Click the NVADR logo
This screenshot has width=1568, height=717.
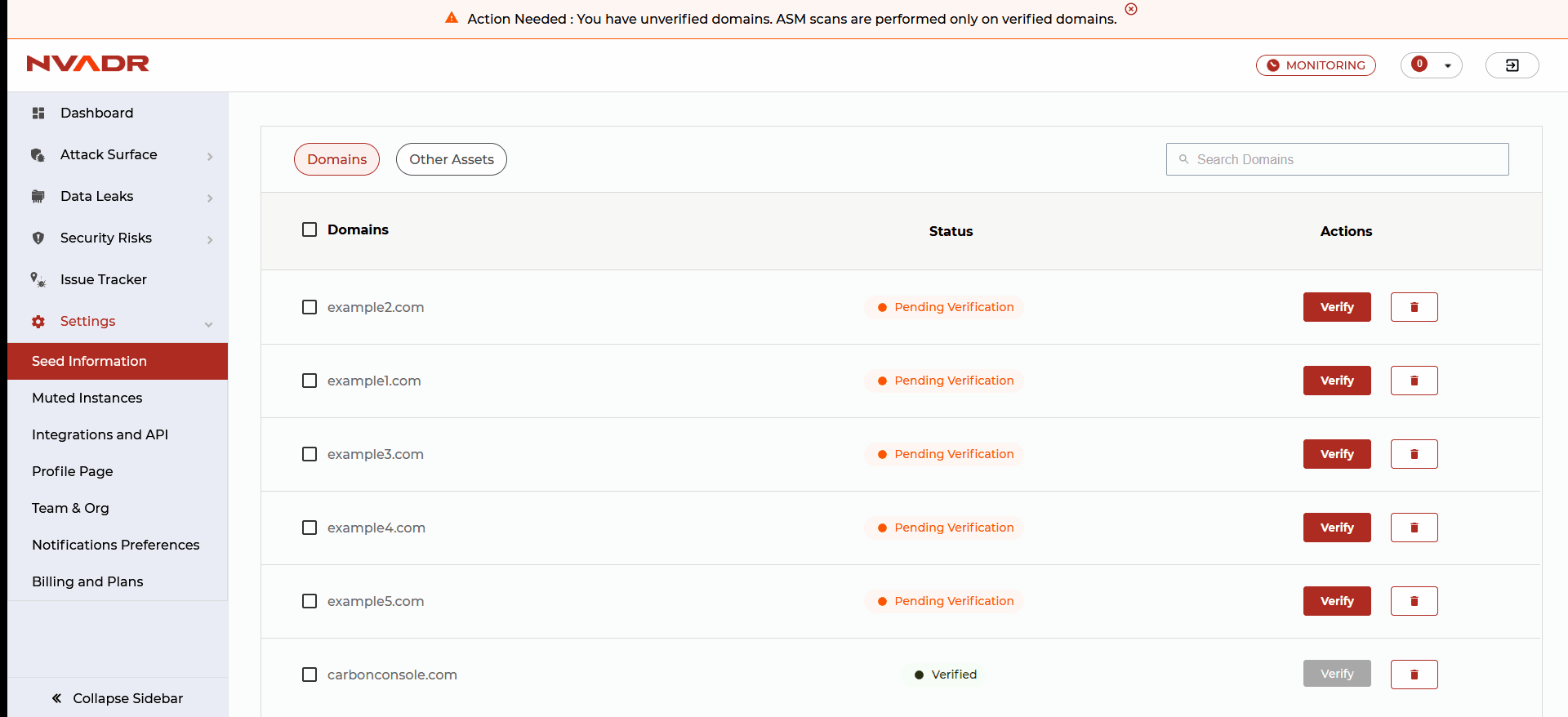(87, 64)
